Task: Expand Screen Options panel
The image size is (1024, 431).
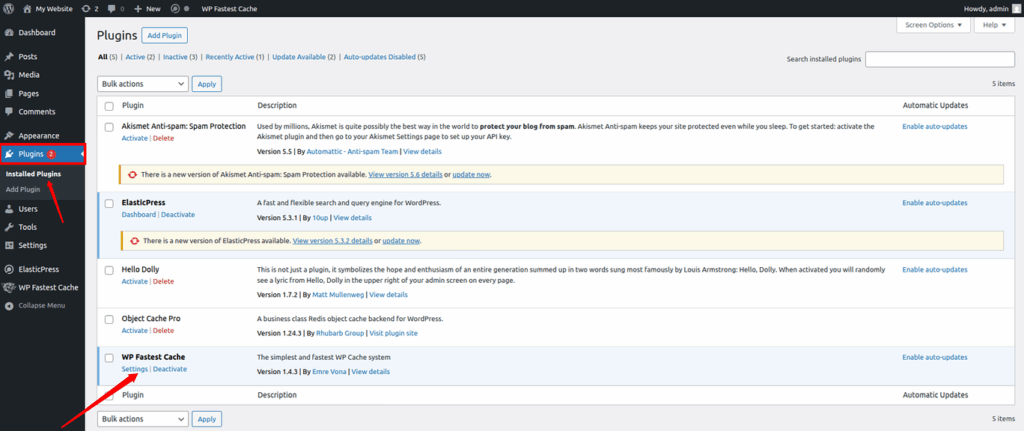Action: point(933,25)
